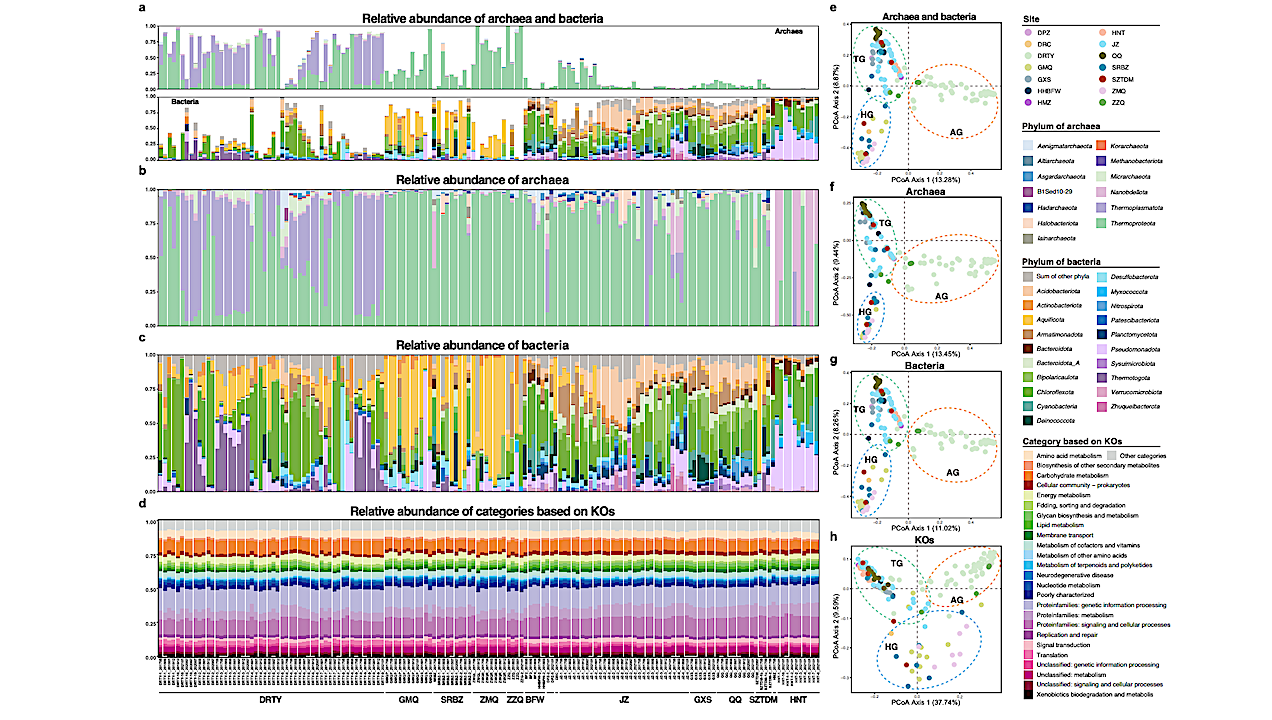Select the Thermoproteota legend key in archaea phylum list
The height and width of the screenshot is (720, 1272).
pos(1101,224)
